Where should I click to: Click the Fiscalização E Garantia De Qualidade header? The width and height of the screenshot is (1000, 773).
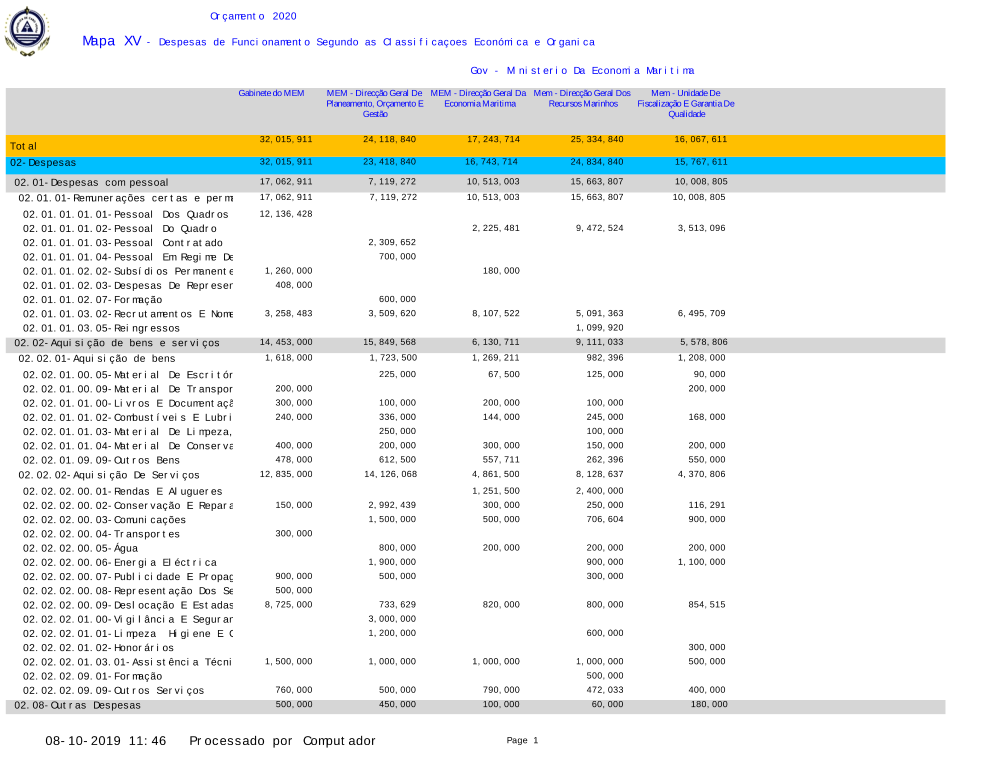click(686, 103)
